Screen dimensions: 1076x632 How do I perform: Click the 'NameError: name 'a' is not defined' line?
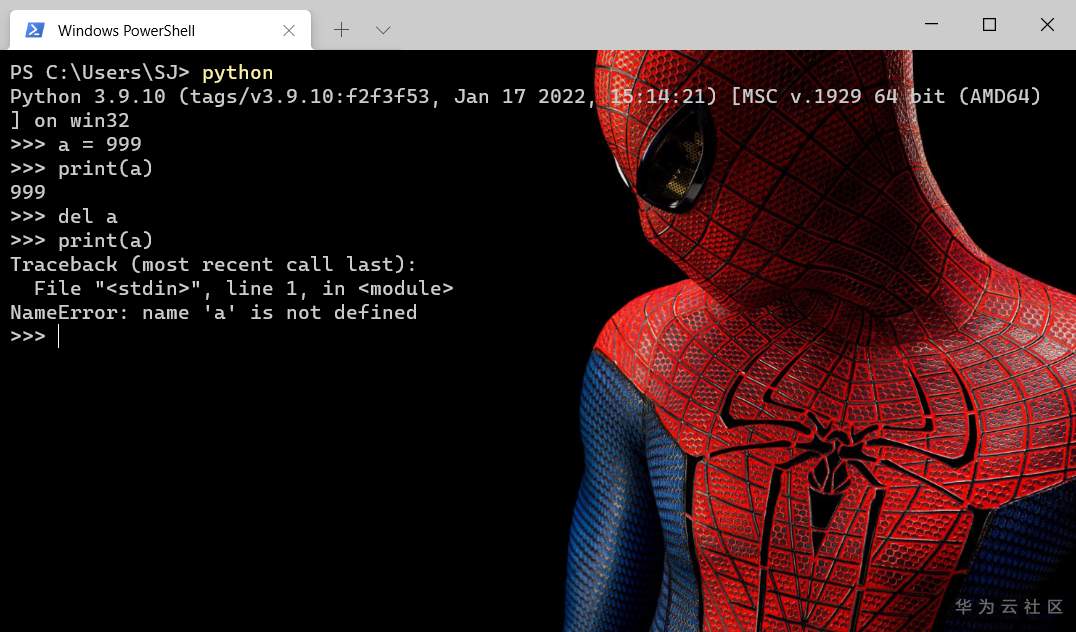(x=213, y=312)
